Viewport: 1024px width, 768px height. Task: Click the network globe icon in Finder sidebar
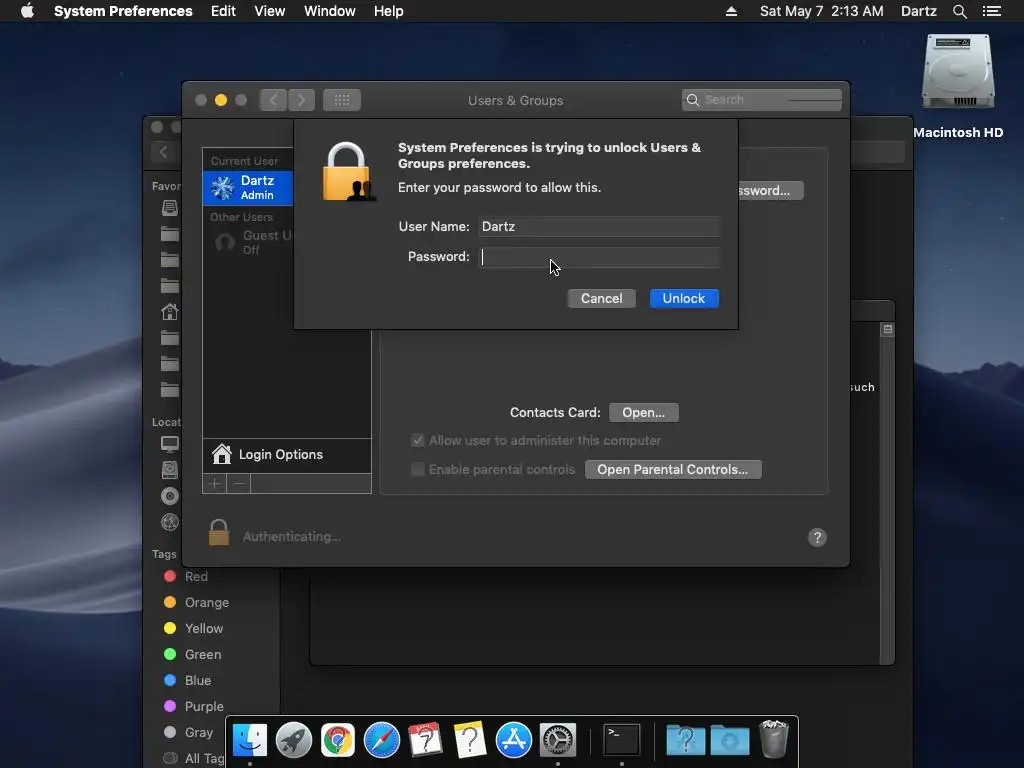click(x=170, y=522)
